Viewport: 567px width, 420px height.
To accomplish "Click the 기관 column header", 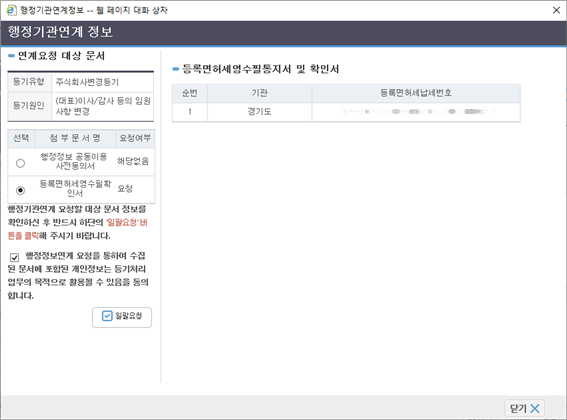I will click(x=260, y=93).
